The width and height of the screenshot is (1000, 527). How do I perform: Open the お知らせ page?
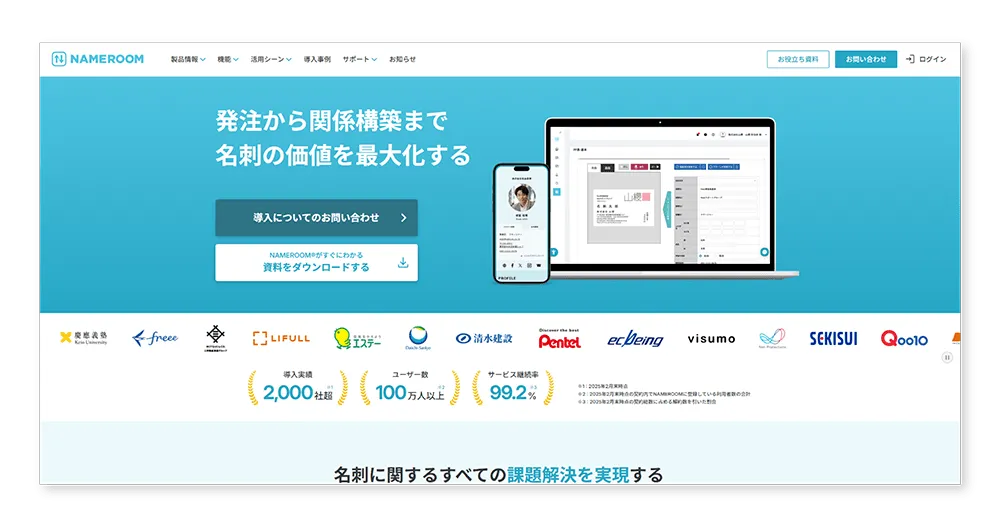pyautogui.click(x=402, y=59)
